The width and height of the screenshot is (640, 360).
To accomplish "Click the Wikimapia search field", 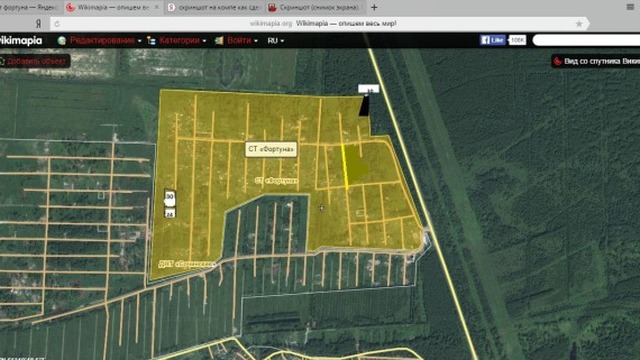I will click(x=587, y=40).
